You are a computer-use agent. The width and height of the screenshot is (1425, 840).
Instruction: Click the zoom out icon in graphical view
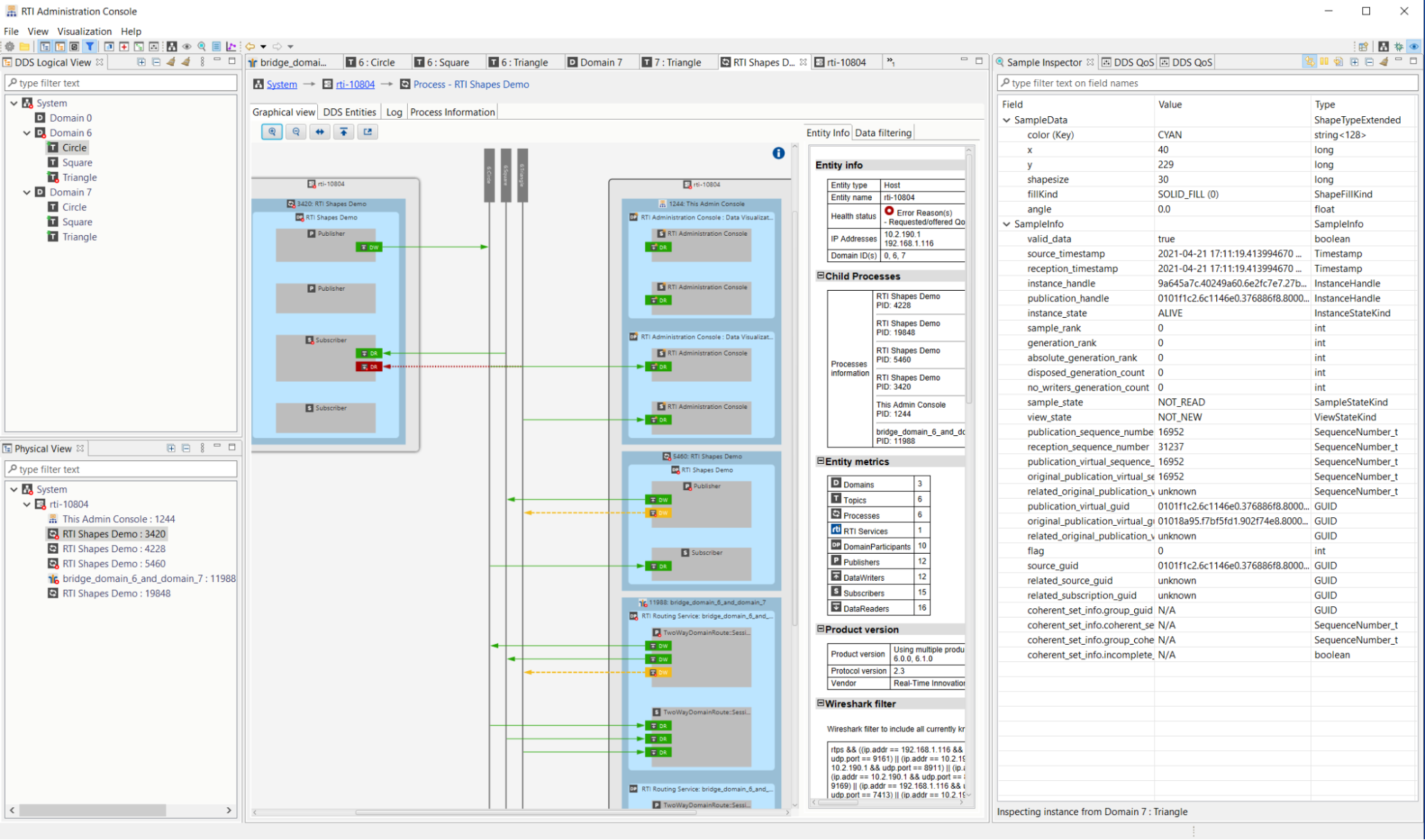click(x=296, y=132)
